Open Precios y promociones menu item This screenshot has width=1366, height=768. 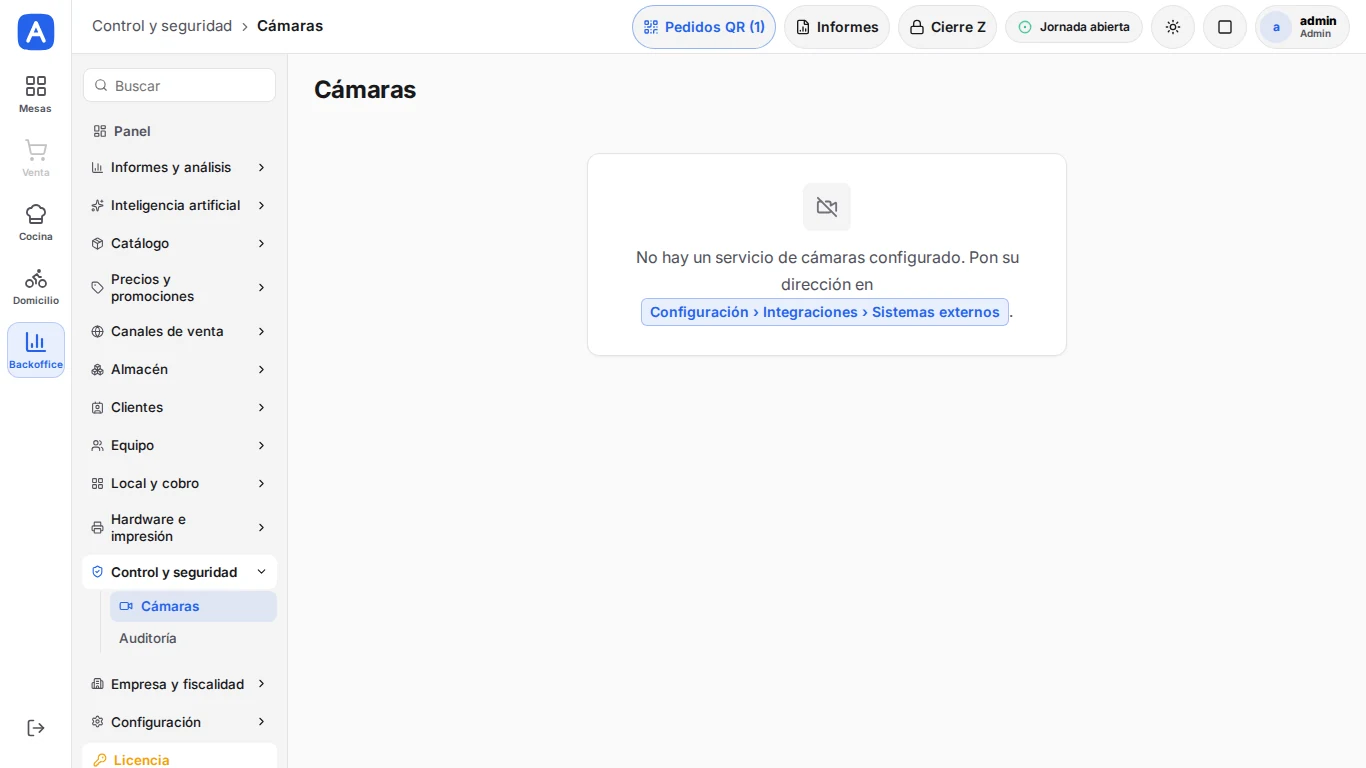[179, 288]
